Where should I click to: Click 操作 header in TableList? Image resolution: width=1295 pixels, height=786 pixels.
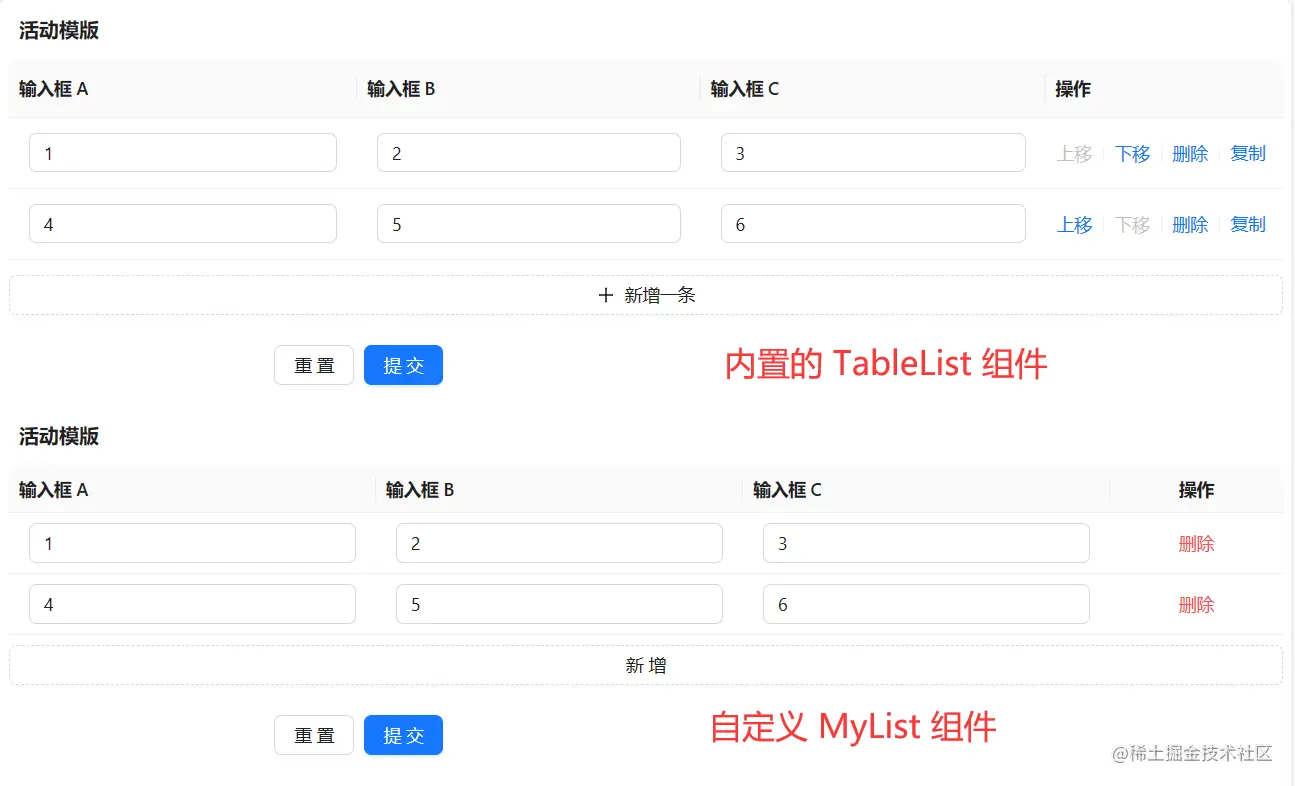[x=1073, y=89]
